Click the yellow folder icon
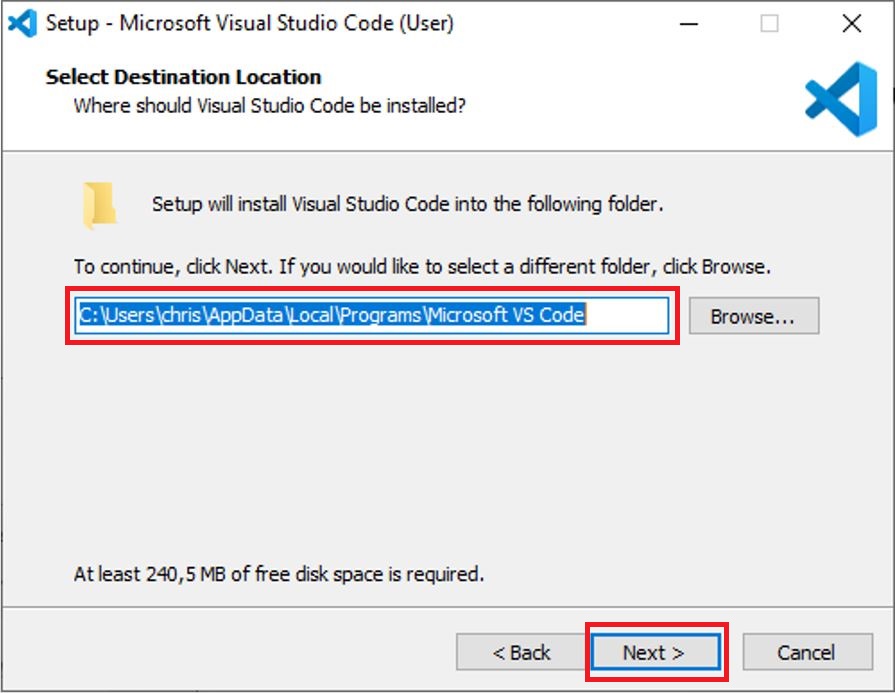 (x=99, y=205)
